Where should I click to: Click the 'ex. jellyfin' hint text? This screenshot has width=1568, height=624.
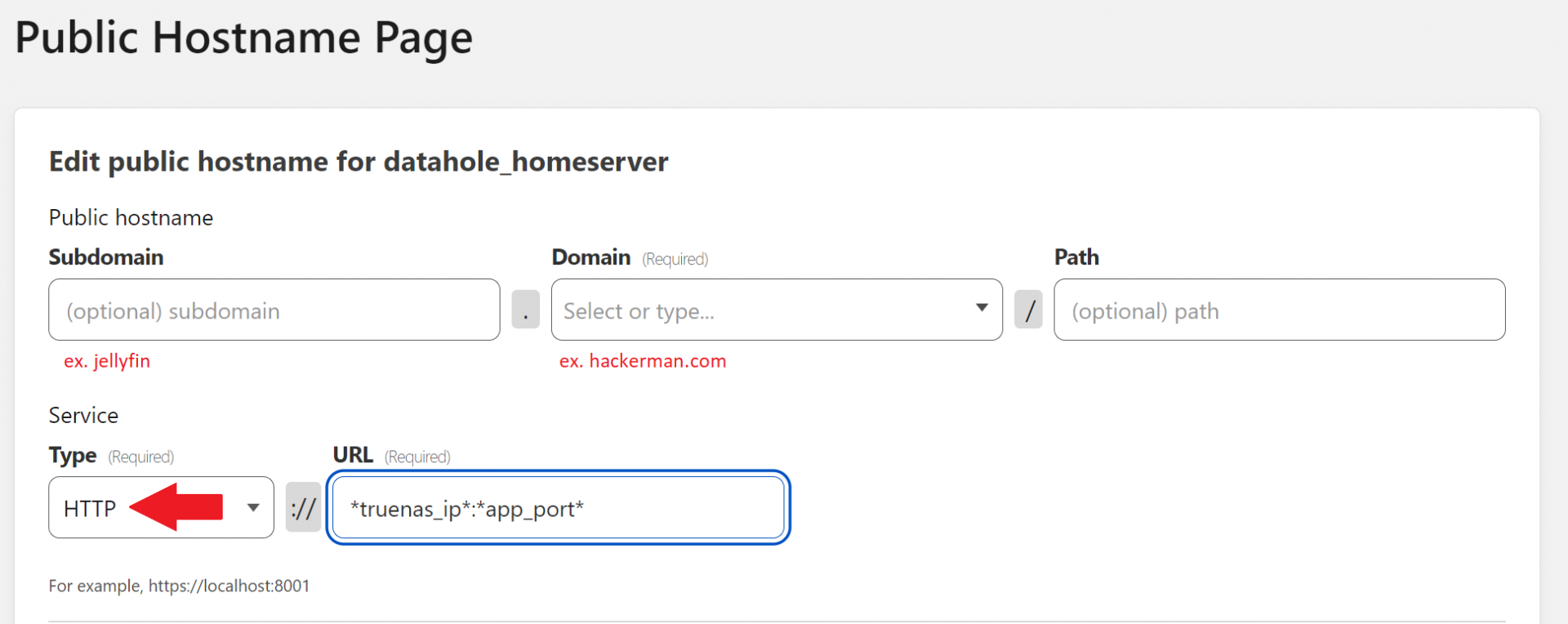tap(107, 361)
